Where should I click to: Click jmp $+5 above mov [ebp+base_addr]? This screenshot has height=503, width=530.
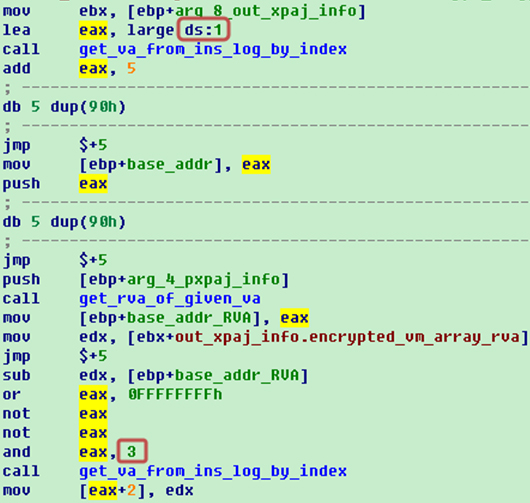click(x=55, y=145)
